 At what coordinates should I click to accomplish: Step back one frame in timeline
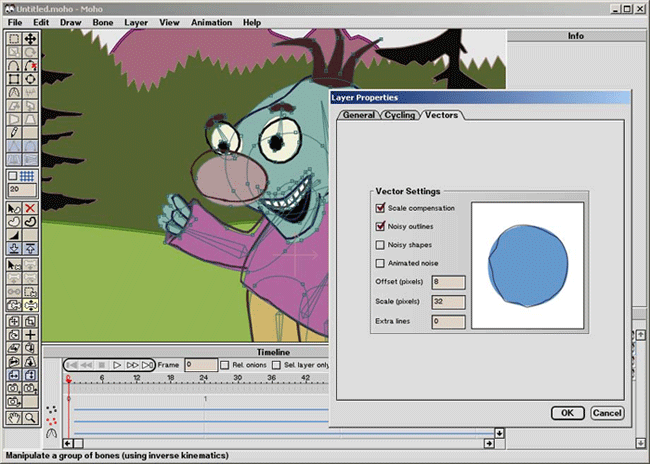[86, 365]
